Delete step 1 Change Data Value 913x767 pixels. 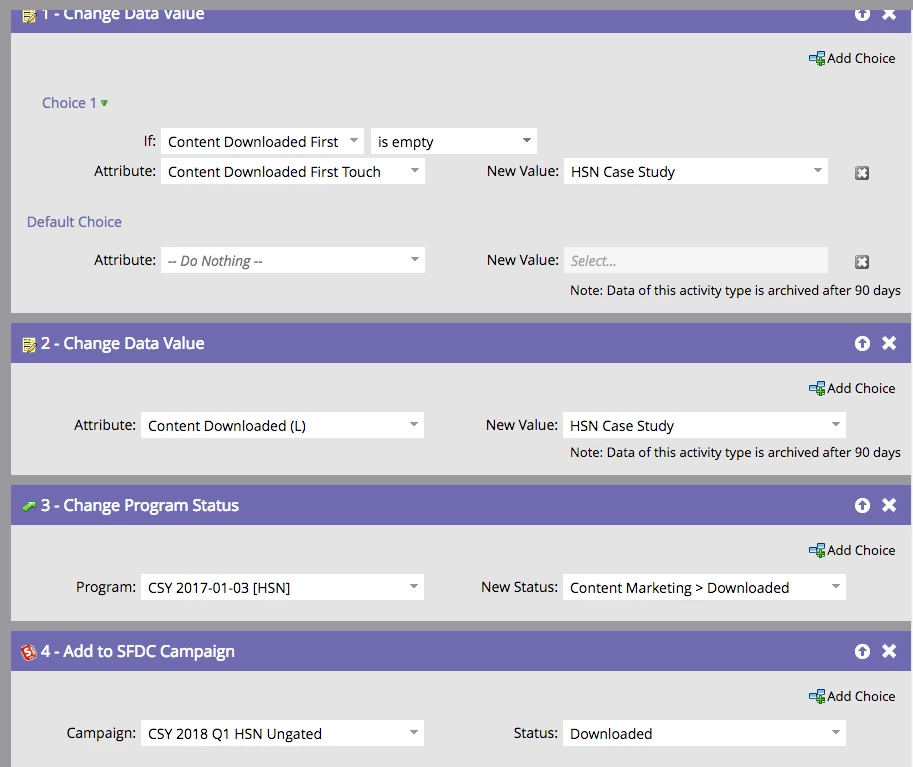point(889,14)
